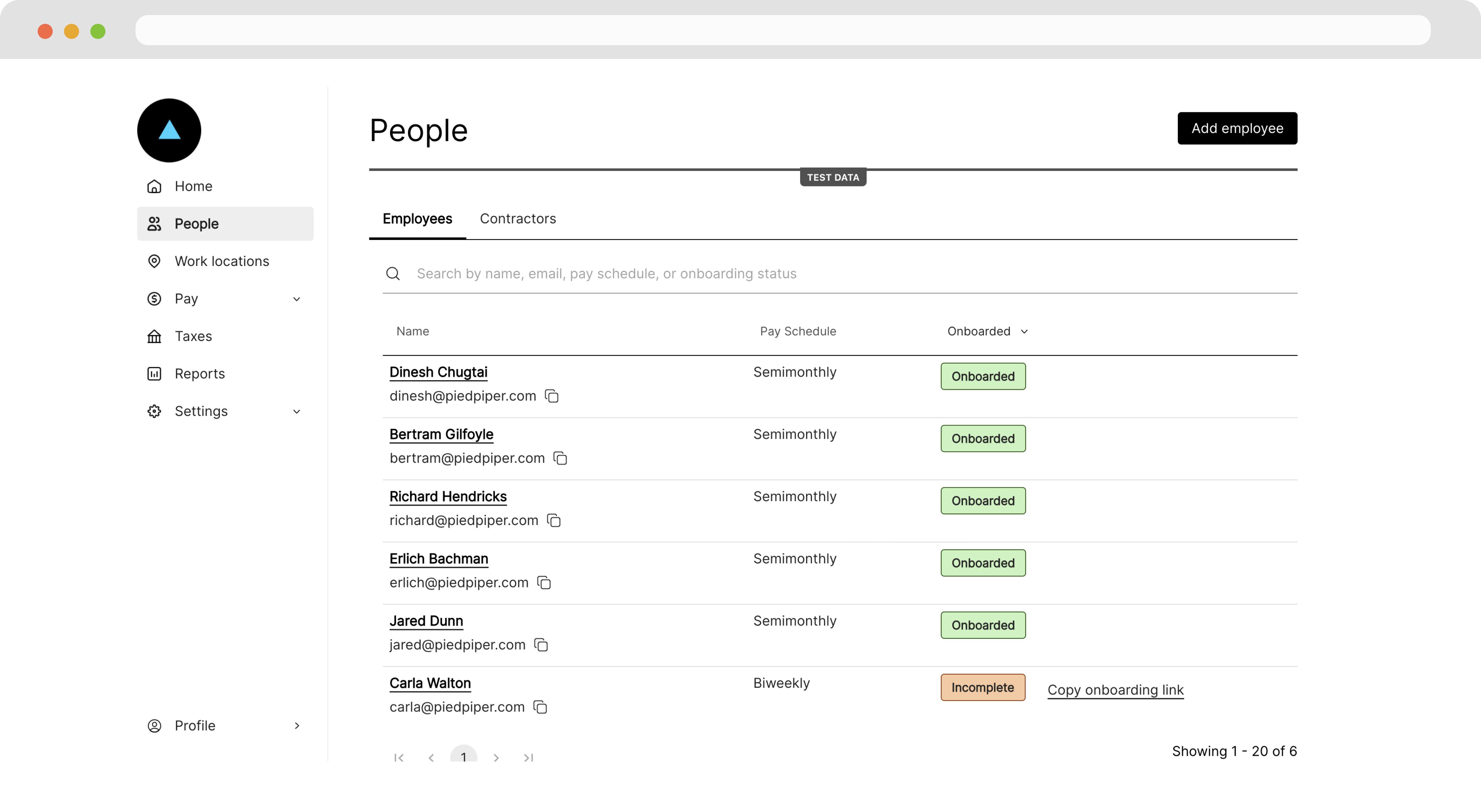Click Richard Hendricks' Semimonthly pay schedule
Screen dimensions: 1481x812
[794, 496]
